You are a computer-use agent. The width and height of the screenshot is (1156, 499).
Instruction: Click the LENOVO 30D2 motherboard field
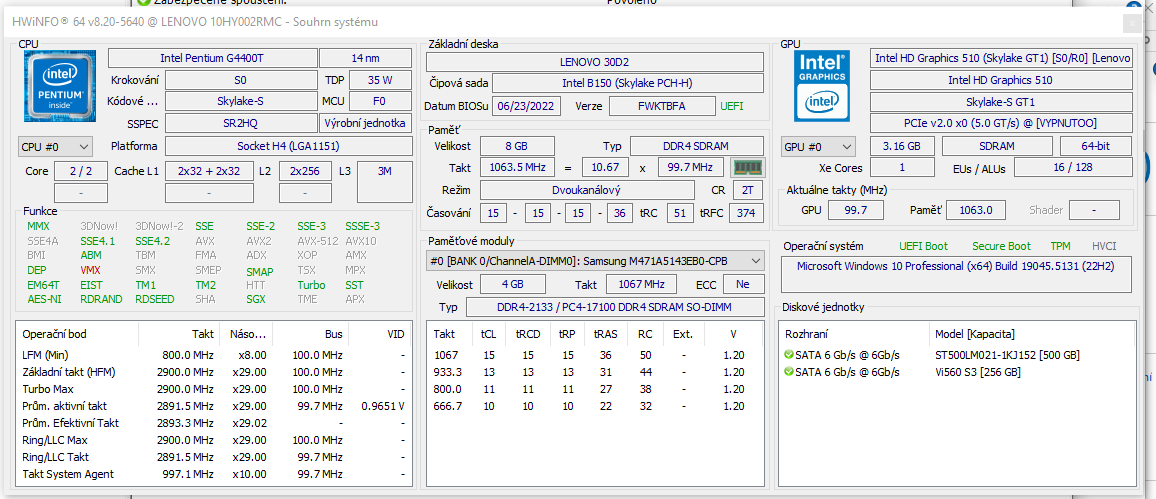point(595,62)
